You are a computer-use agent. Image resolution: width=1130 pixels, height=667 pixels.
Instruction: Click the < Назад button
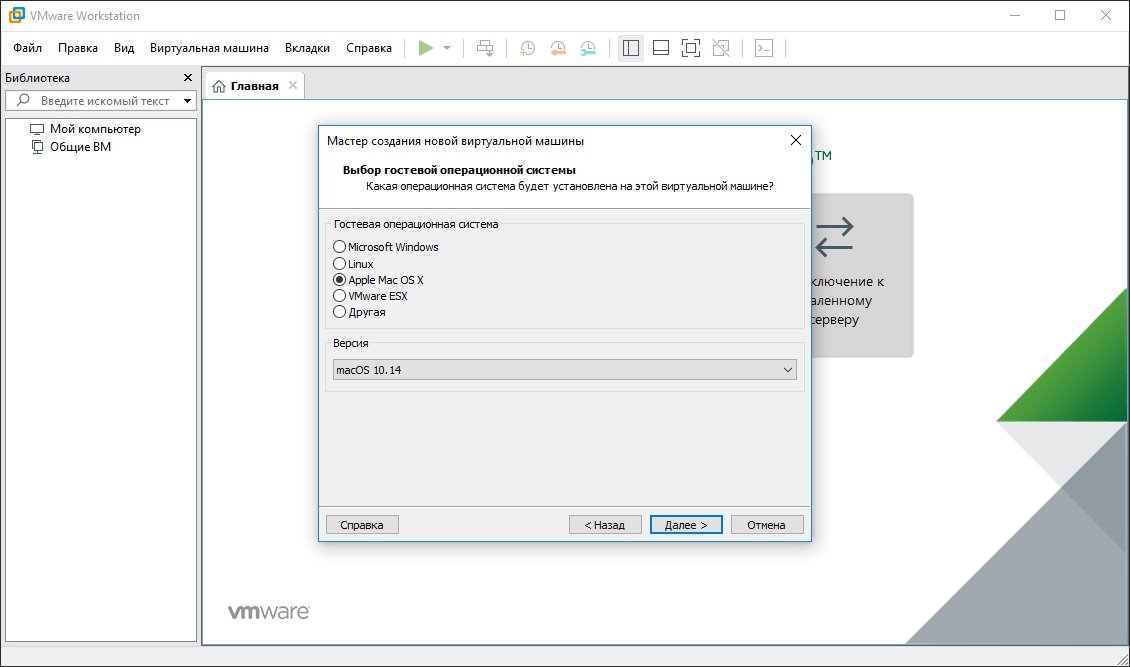point(605,525)
